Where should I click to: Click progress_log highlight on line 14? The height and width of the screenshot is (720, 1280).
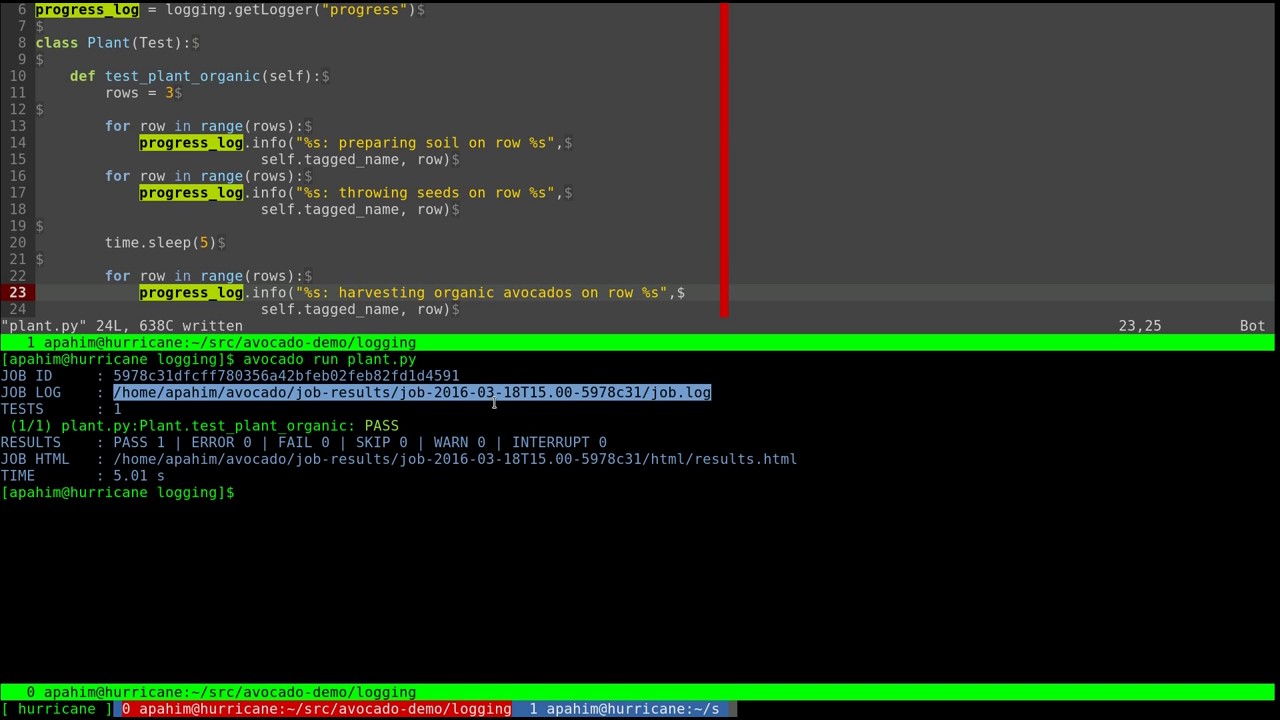pos(191,143)
